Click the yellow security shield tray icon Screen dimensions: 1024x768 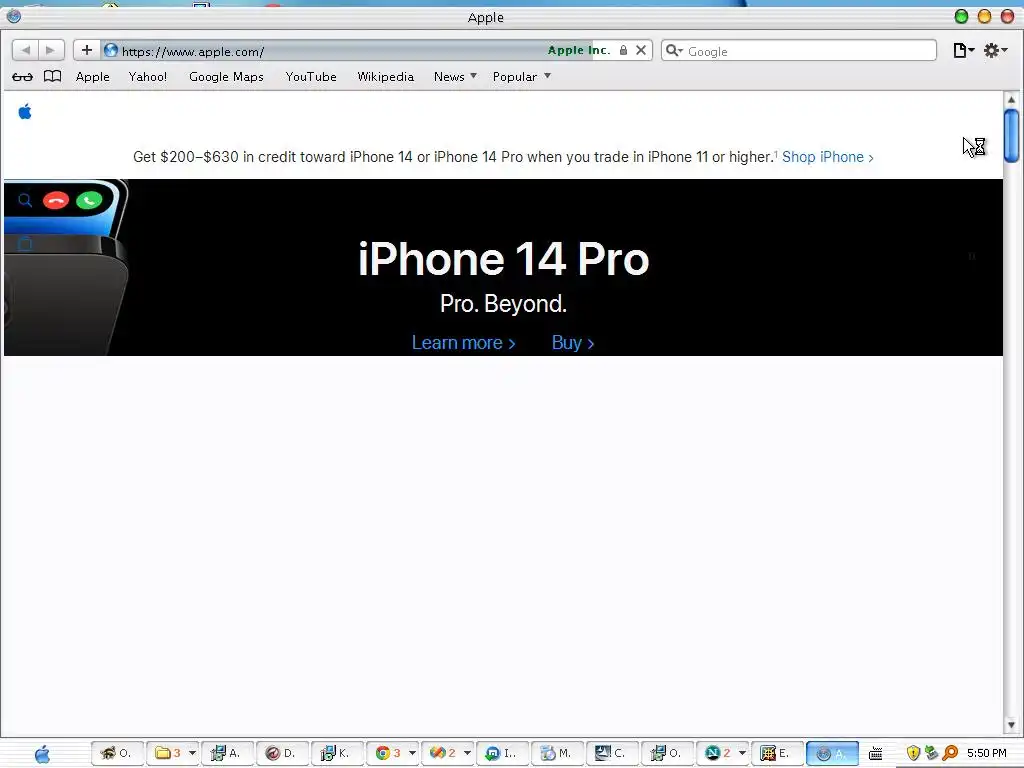[914, 754]
